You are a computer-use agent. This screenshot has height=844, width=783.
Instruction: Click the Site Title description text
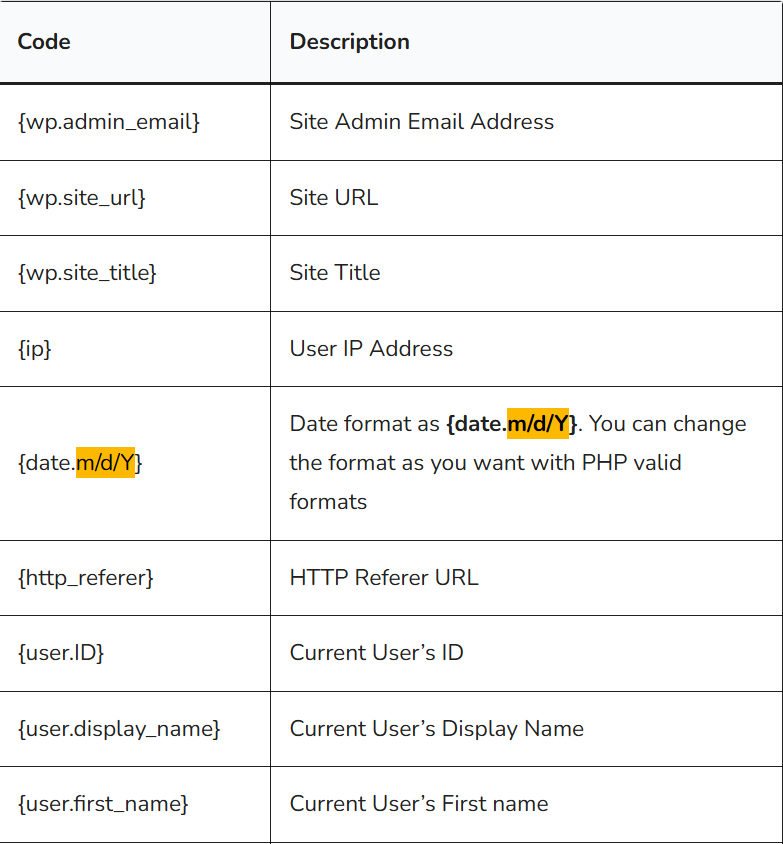[x=335, y=273]
